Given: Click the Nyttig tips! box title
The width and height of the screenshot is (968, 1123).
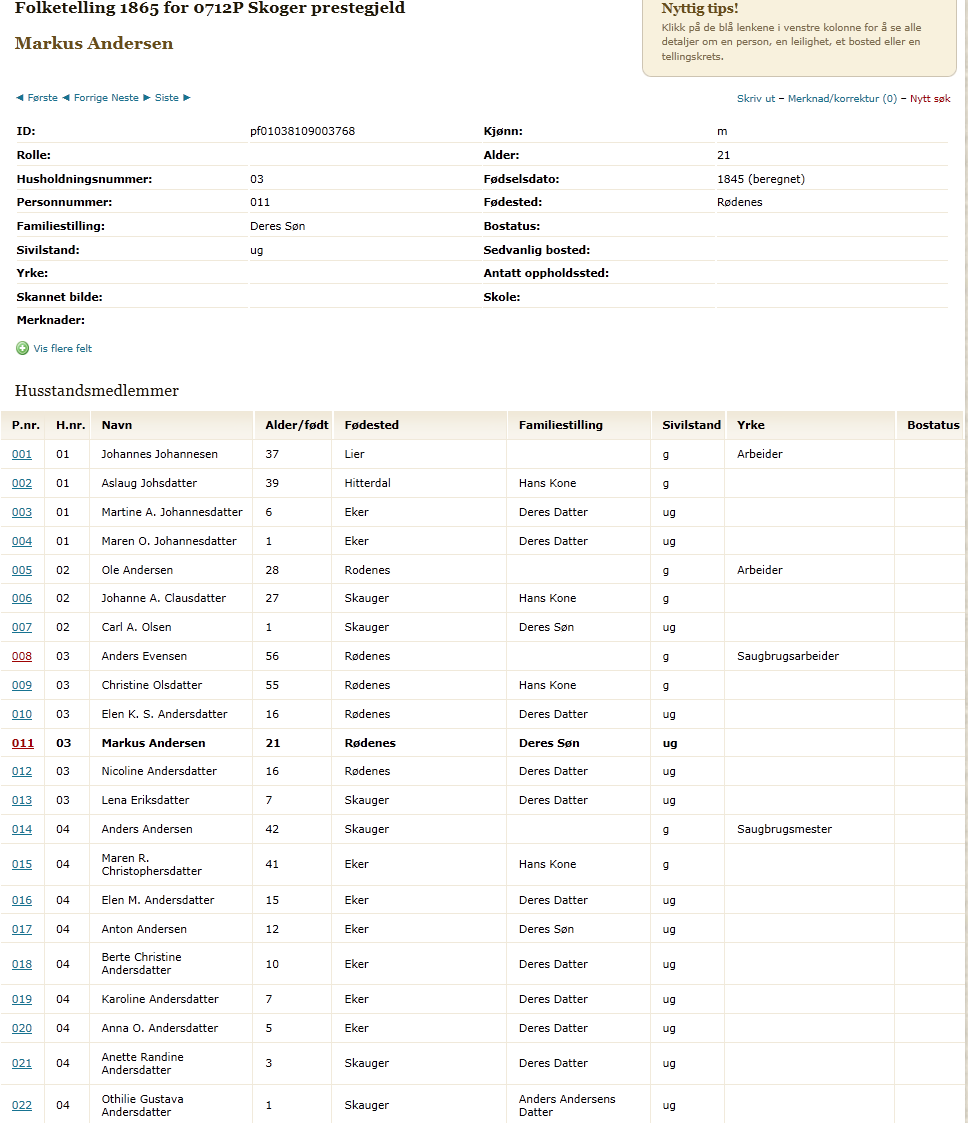Looking at the screenshot, I should pos(700,9).
